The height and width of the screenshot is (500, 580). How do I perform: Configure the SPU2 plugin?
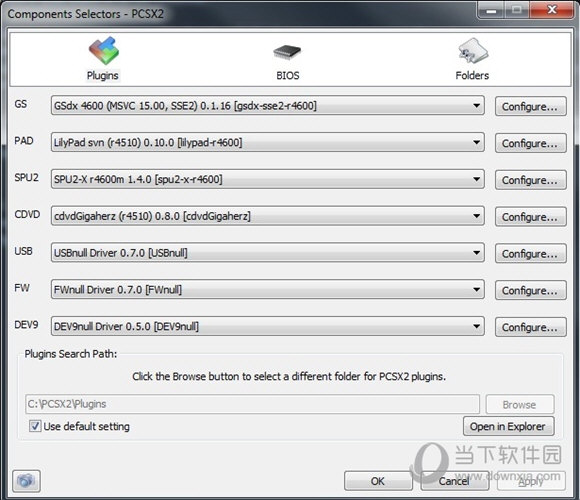[530, 180]
